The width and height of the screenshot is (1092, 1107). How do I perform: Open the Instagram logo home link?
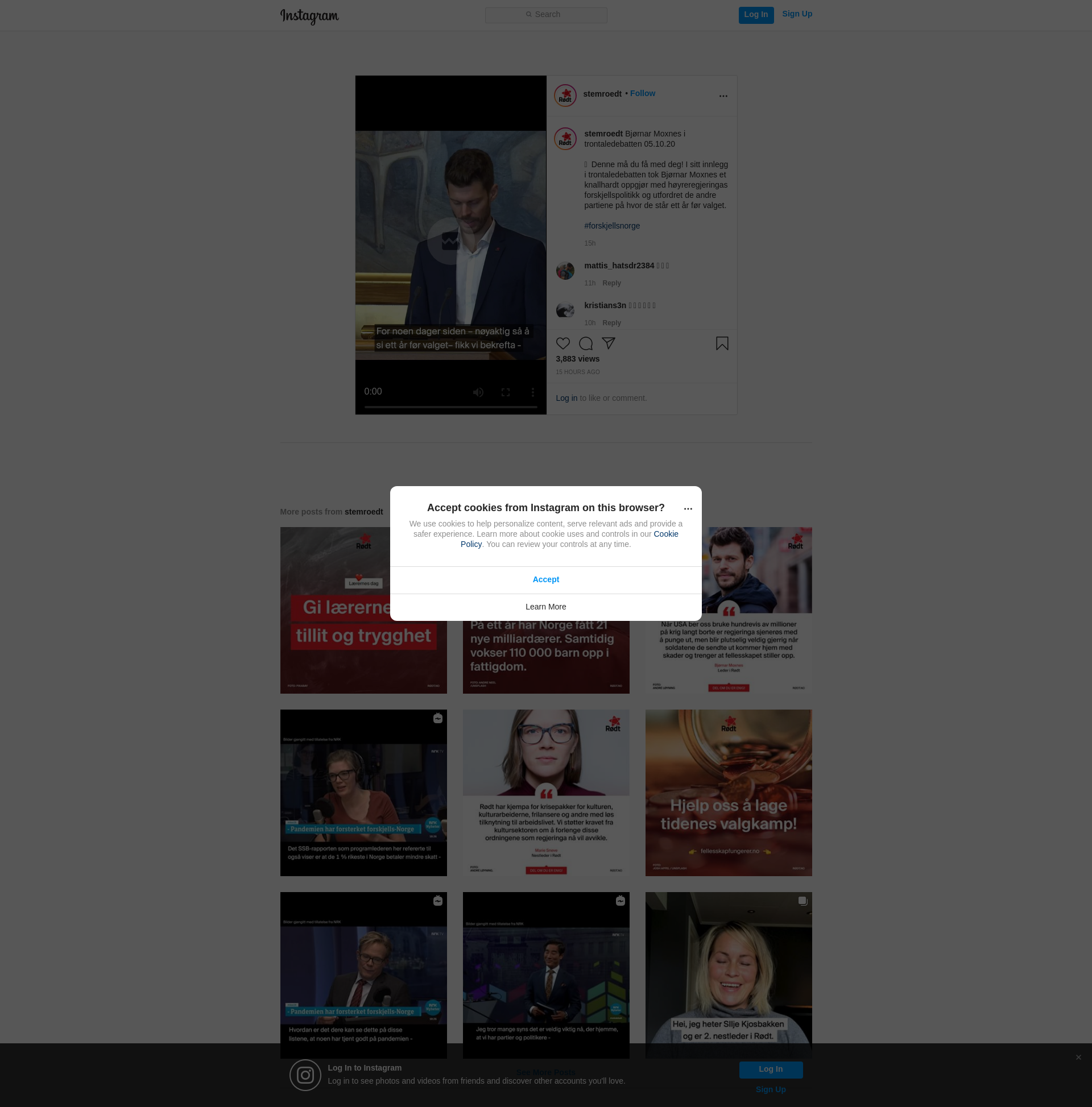coord(309,16)
